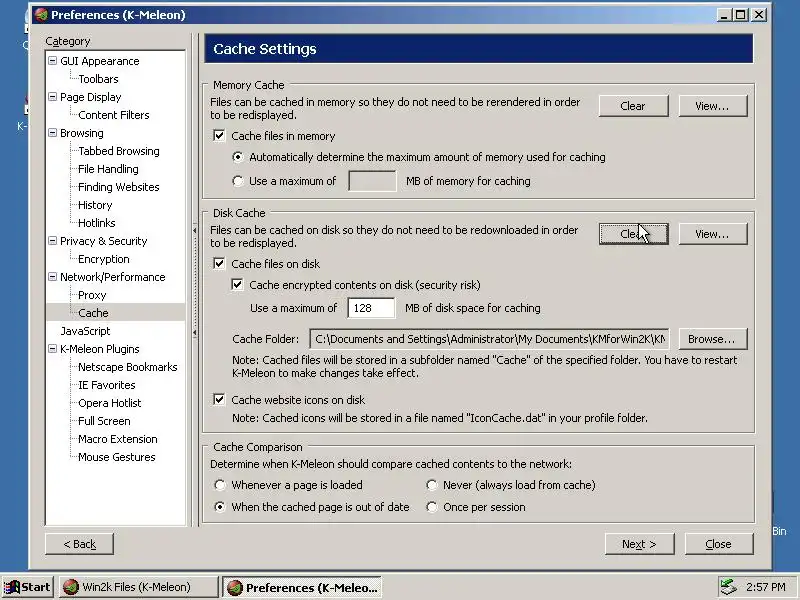800x600 pixels.
Task: Open Mouse Gestures plugin settings
Action: [117, 457]
